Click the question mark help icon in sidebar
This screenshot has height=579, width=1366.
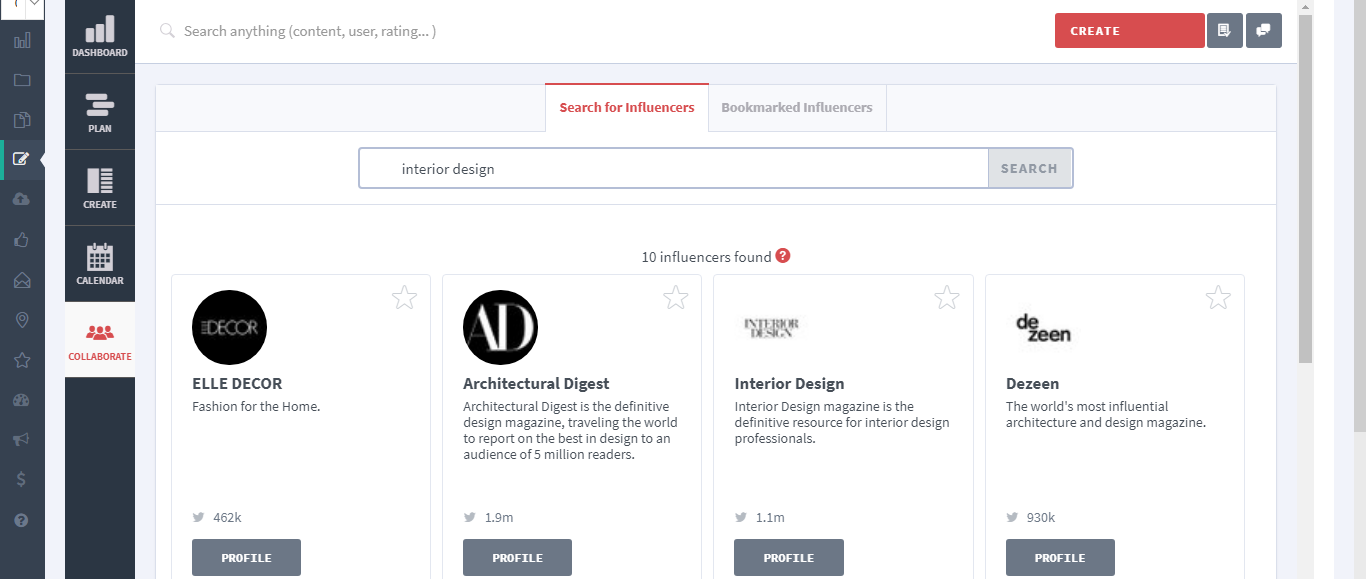tap(22, 520)
